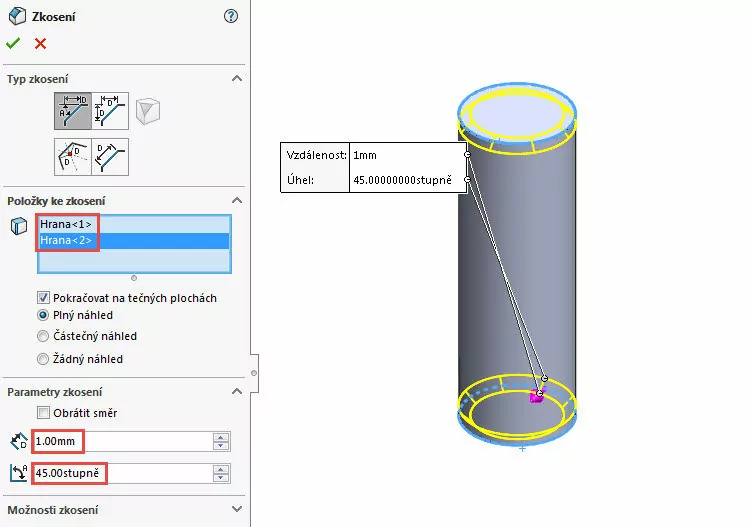This screenshot has height=527, width=750.
Task: Click the Zkosení feature icon in header
Action: (x=18, y=16)
